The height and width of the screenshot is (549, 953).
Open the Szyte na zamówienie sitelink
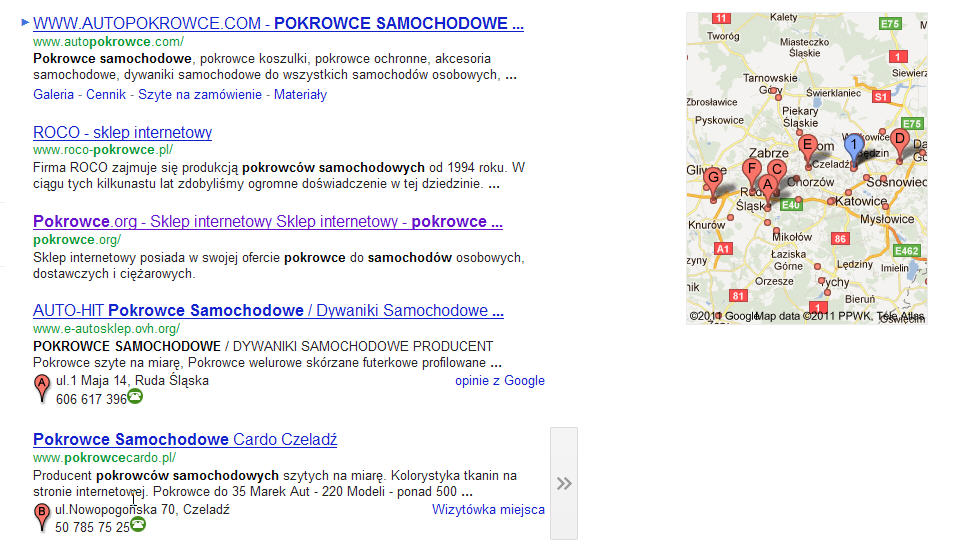(x=200, y=95)
